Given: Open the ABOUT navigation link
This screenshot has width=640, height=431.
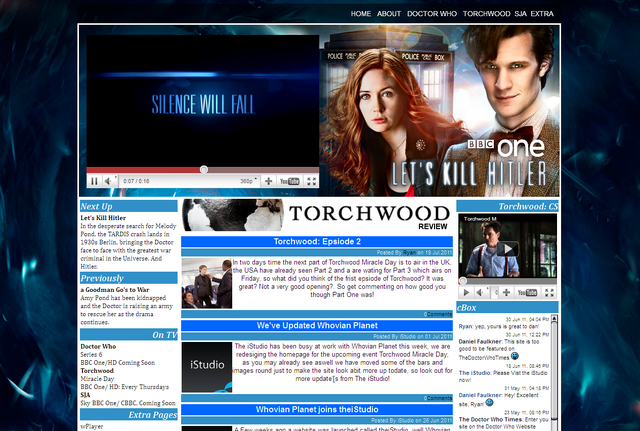Looking at the screenshot, I should [x=389, y=14].
